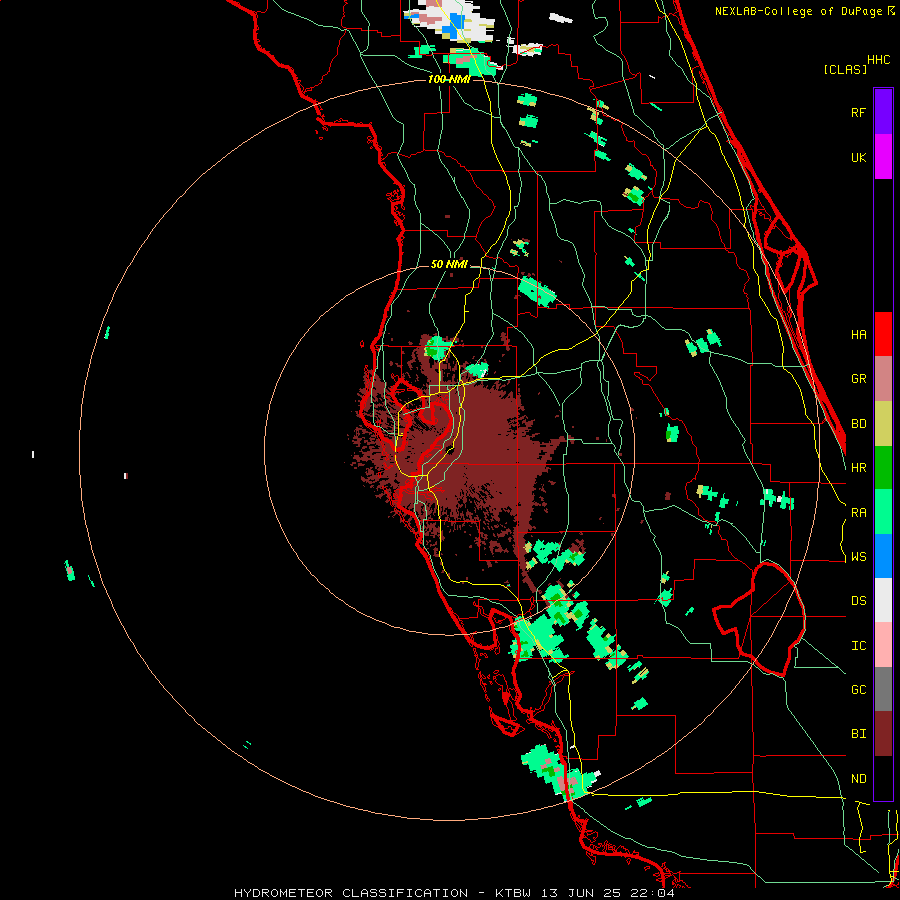Click the RA legend label
The image size is (900, 900).
pyautogui.click(x=858, y=513)
